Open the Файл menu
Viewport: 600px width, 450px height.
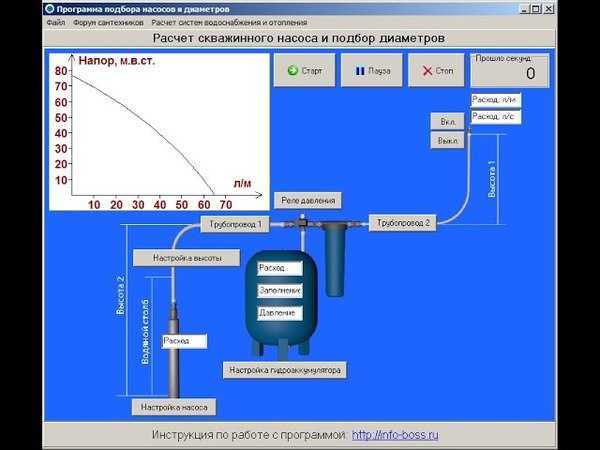click(56, 23)
